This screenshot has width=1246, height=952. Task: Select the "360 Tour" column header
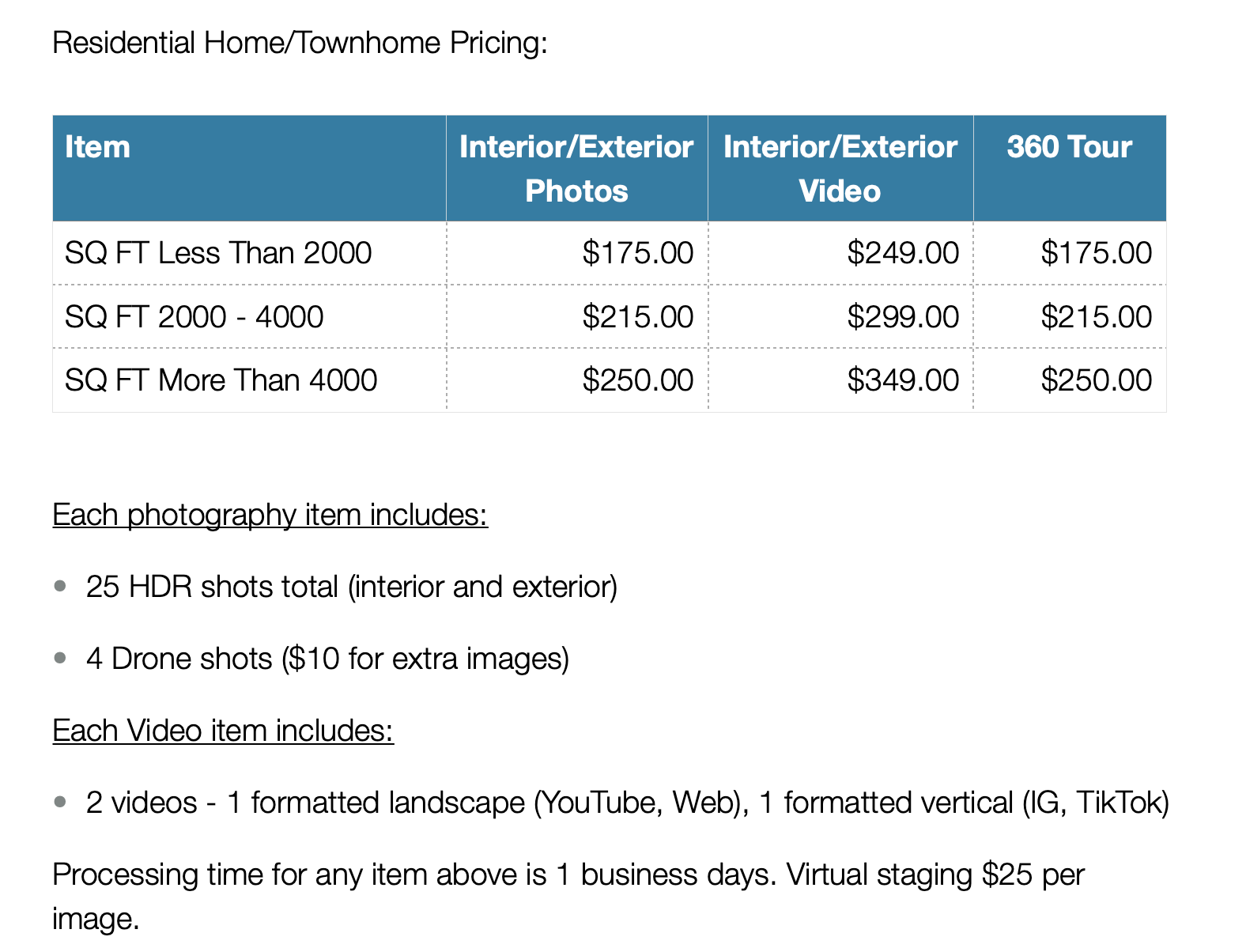pyautogui.click(x=1069, y=147)
